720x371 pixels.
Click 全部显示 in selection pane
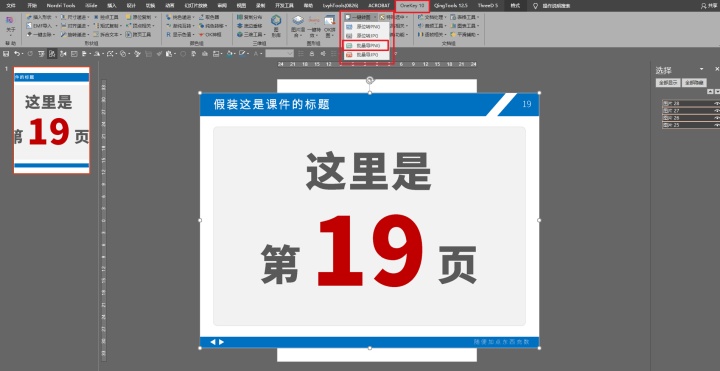pyautogui.click(x=667, y=83)
